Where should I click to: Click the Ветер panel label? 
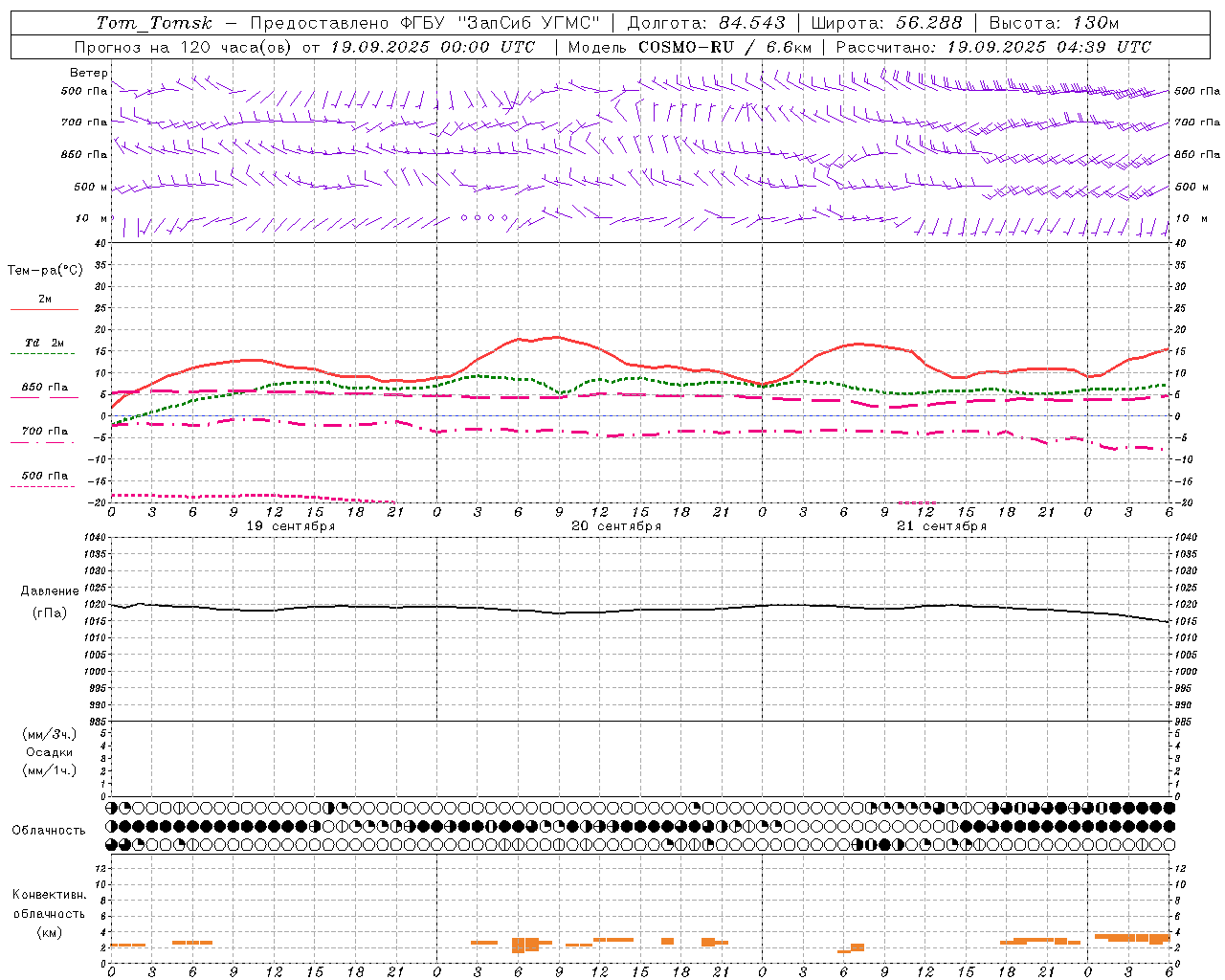tap(89, 73)
